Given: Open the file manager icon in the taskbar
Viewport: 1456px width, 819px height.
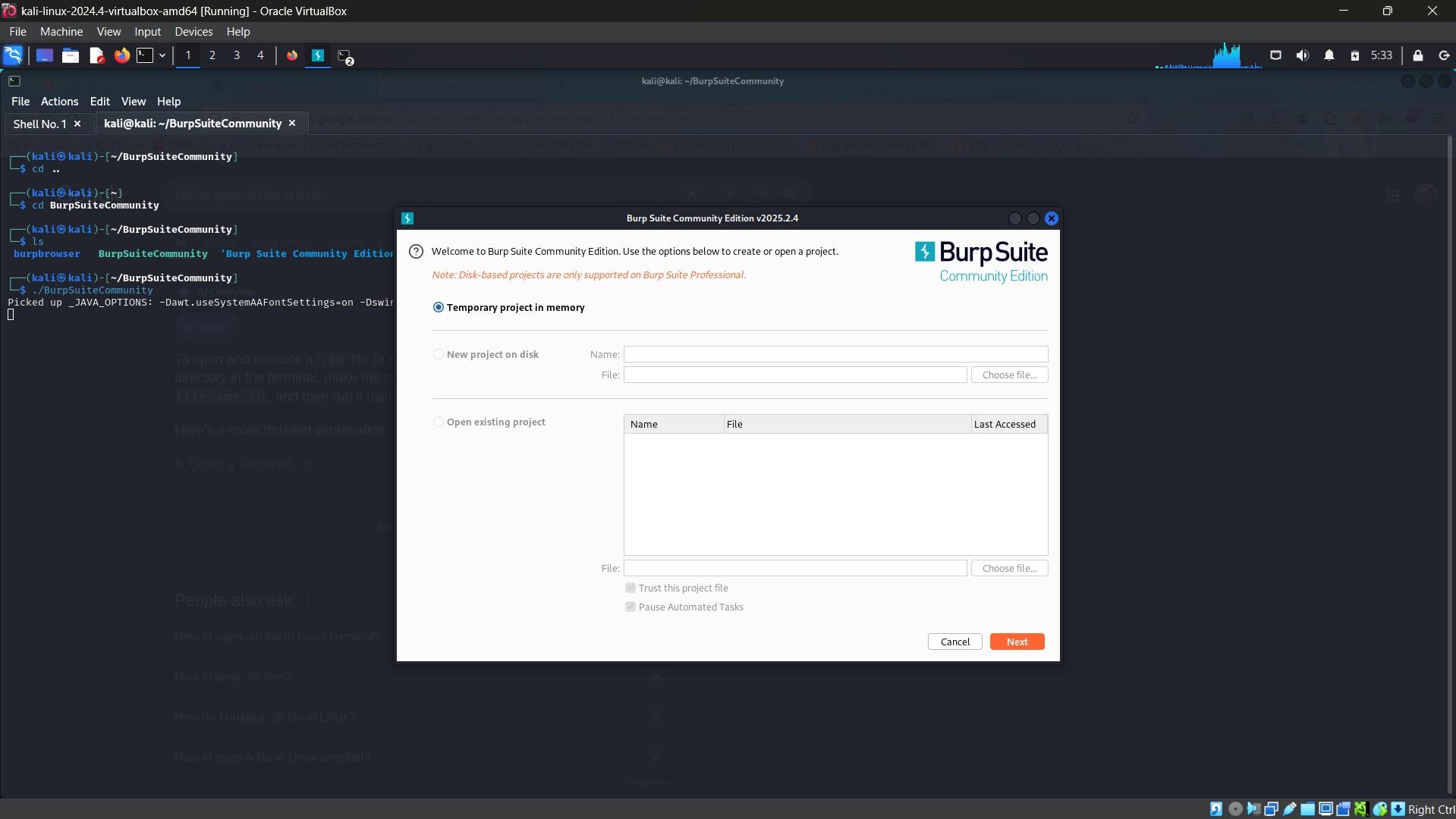Looking at the screenshot, I should tap(70, 55).
